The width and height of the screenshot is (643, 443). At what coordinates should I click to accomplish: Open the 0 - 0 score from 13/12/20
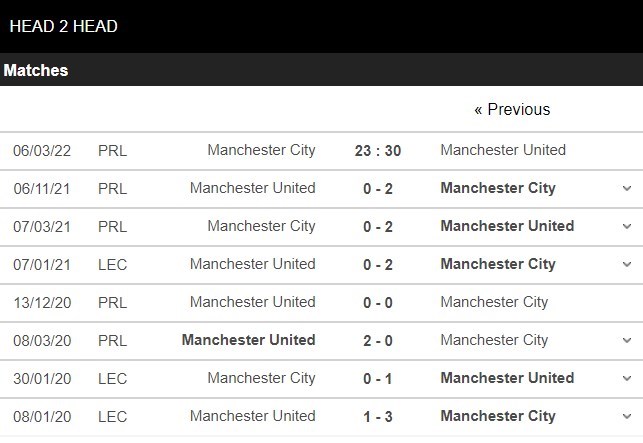coord(378,302)
